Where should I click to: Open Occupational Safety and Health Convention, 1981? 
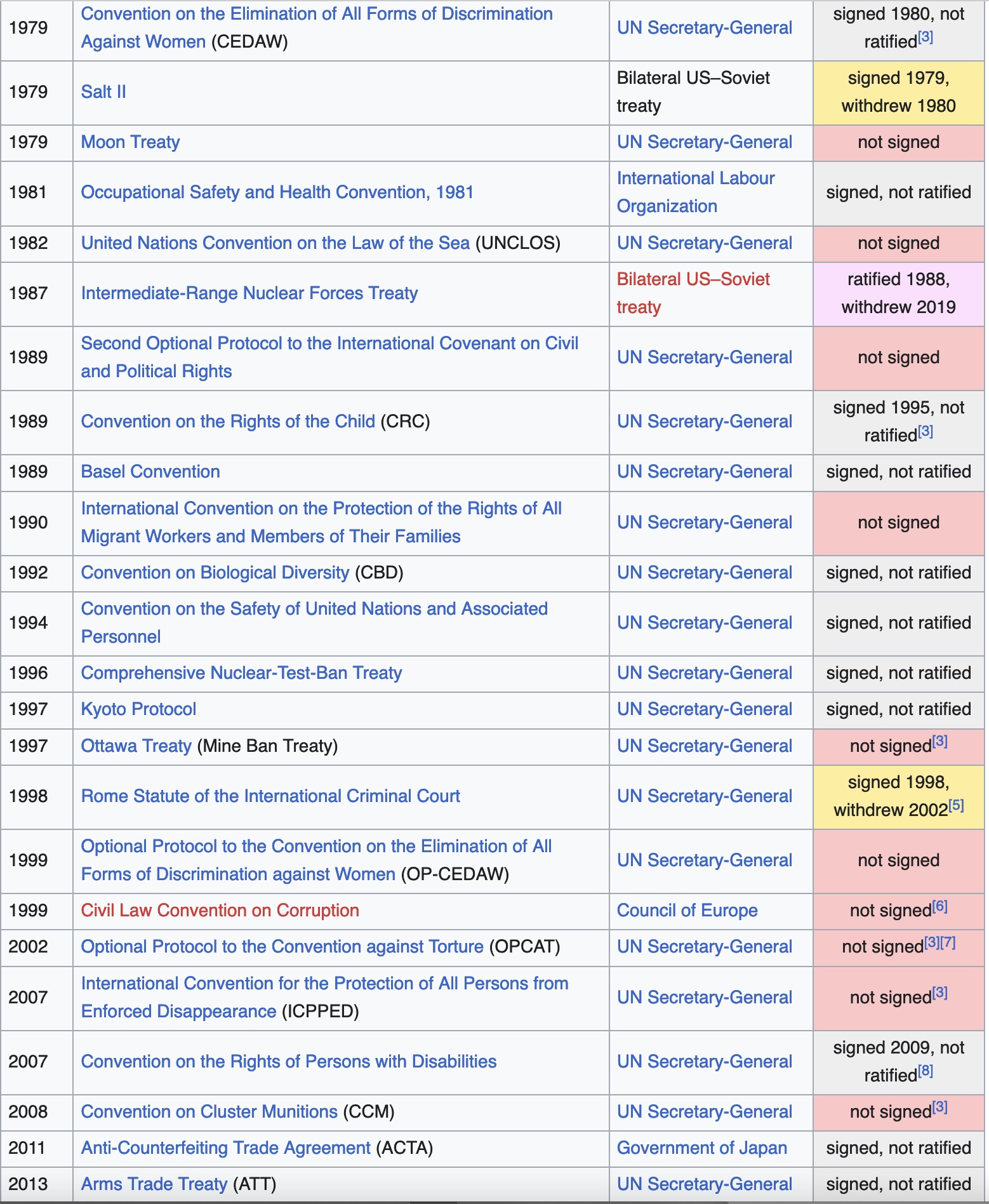(x=277, y=192)
